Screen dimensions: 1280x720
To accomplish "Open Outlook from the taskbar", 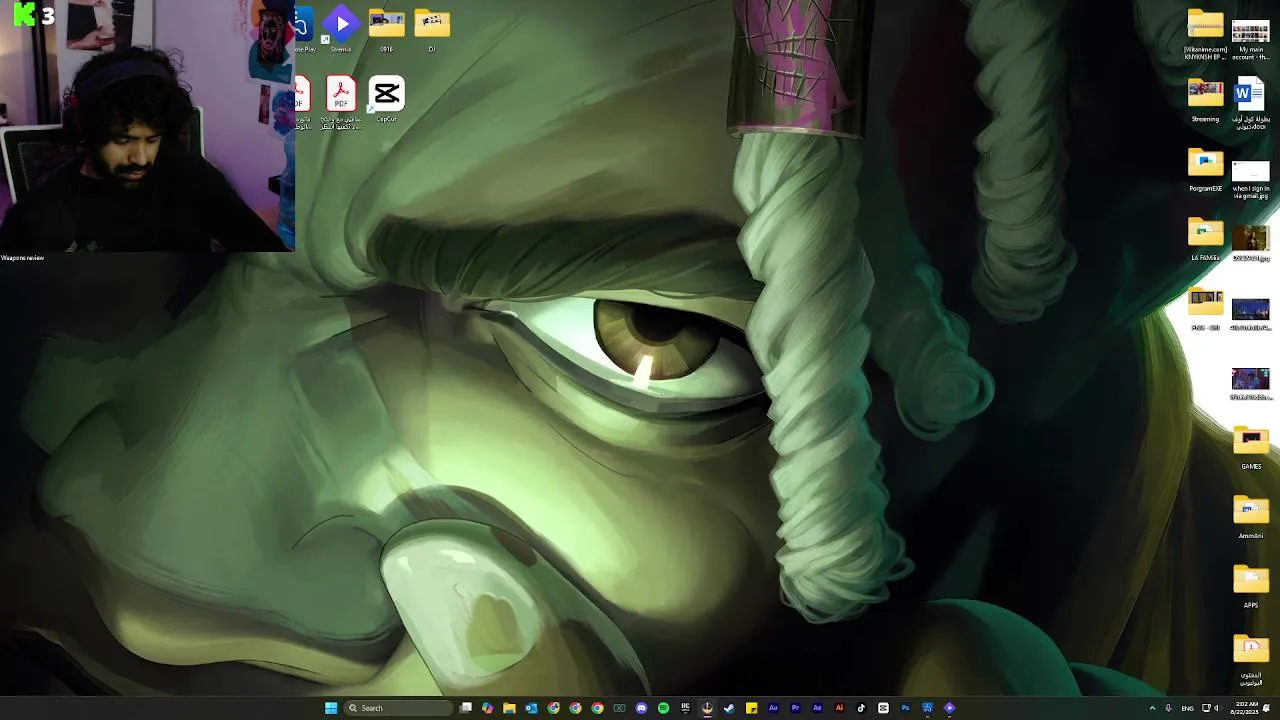I will [531, 708].
